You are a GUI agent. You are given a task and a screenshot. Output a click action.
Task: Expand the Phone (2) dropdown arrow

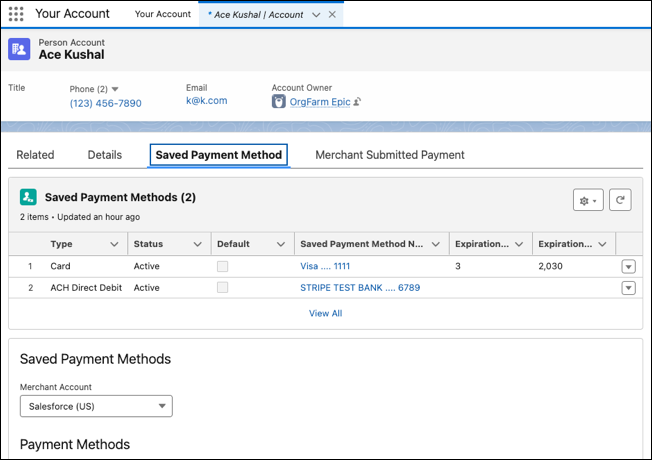pyautogui.click(x=115, y=89)
